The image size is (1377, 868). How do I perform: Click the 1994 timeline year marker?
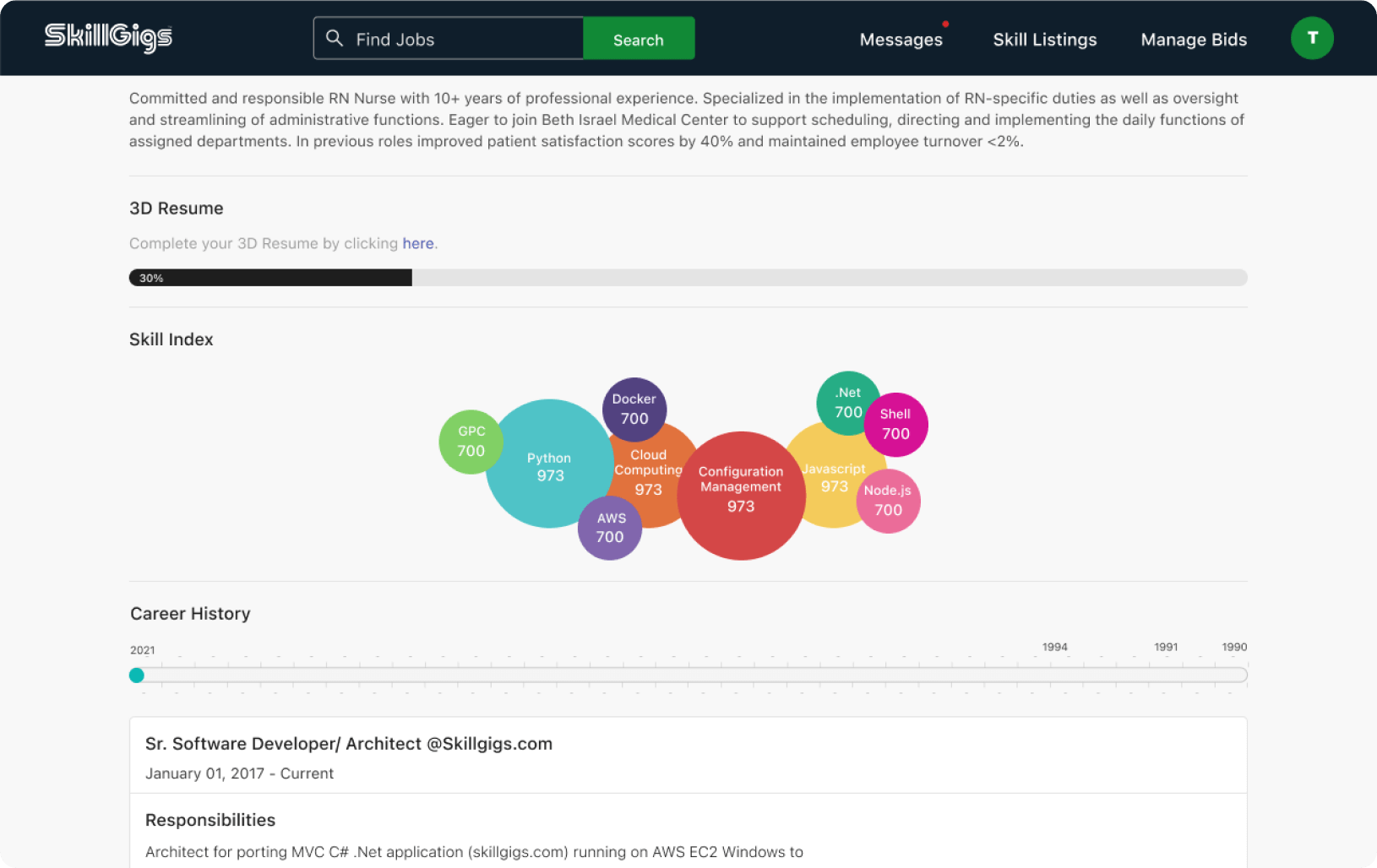coord(1054,648)
